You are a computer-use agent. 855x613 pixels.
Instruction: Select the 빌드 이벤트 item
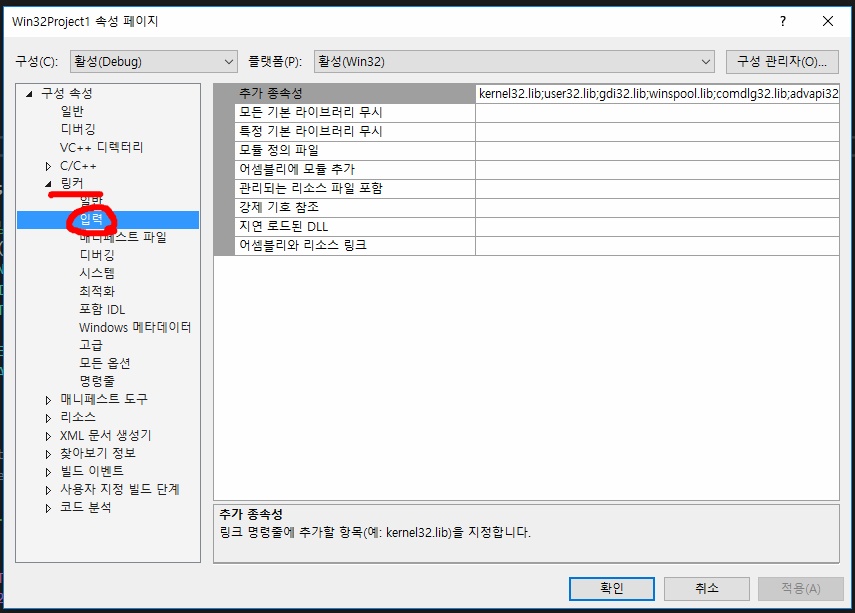[x=92, y=471]
